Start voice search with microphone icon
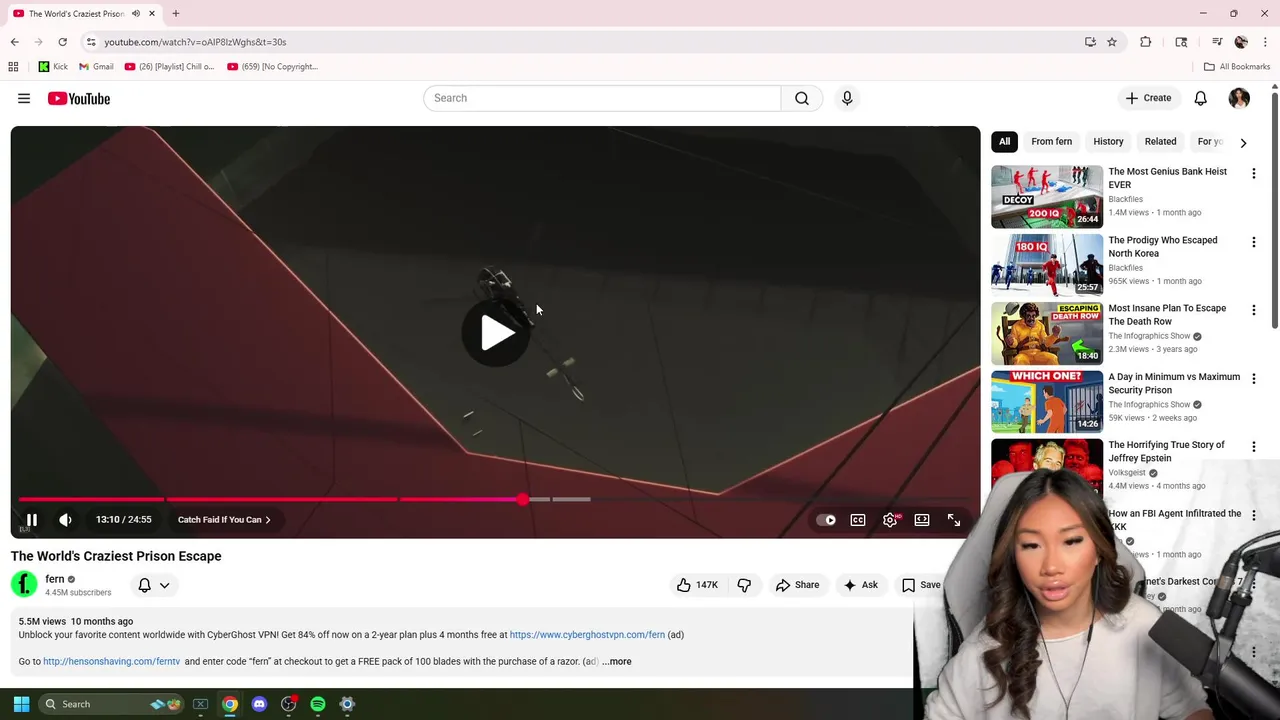Screen dimensions: 1280x720 [847, 98]
